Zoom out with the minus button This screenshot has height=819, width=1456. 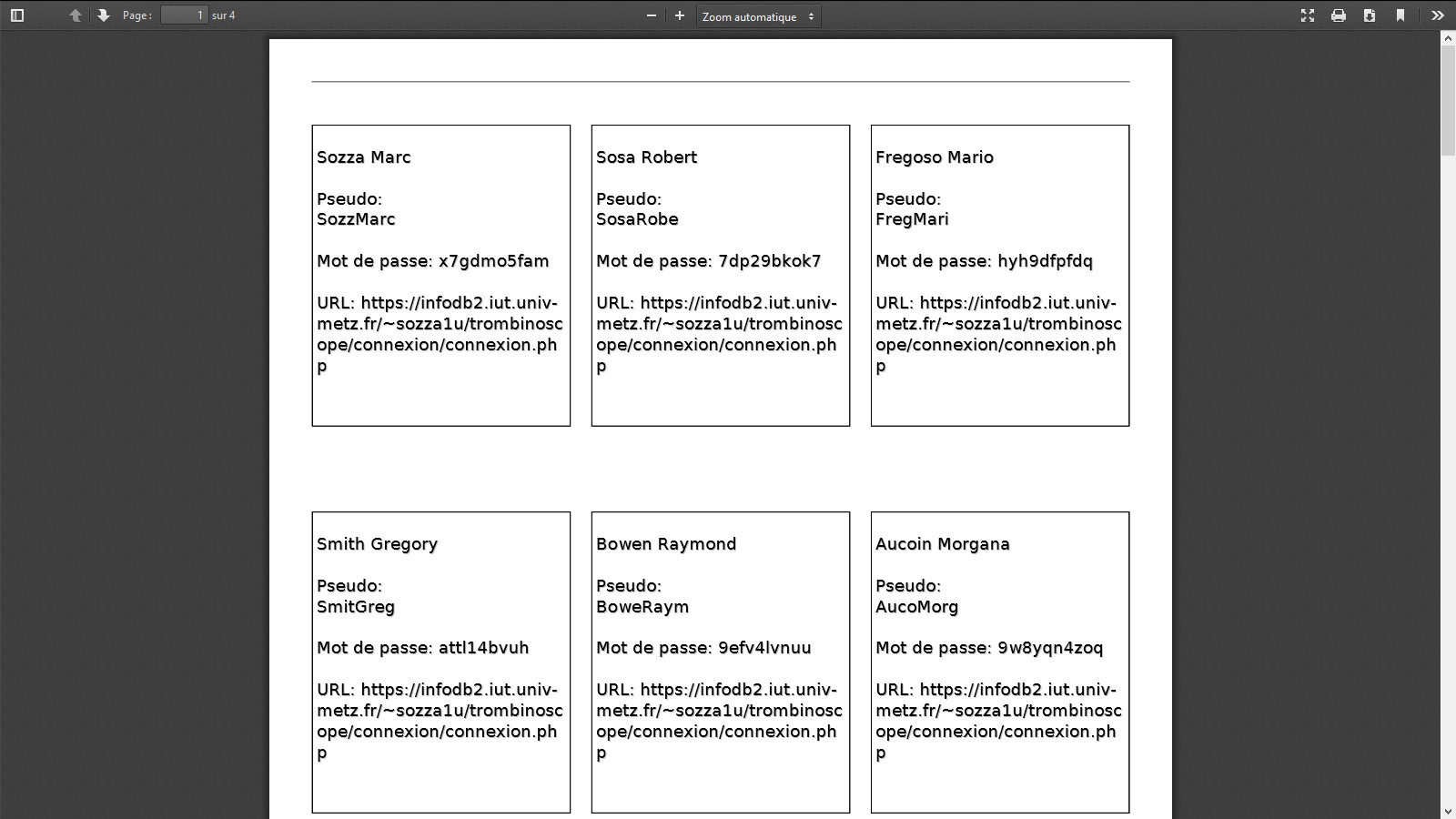tap(652, 15)
